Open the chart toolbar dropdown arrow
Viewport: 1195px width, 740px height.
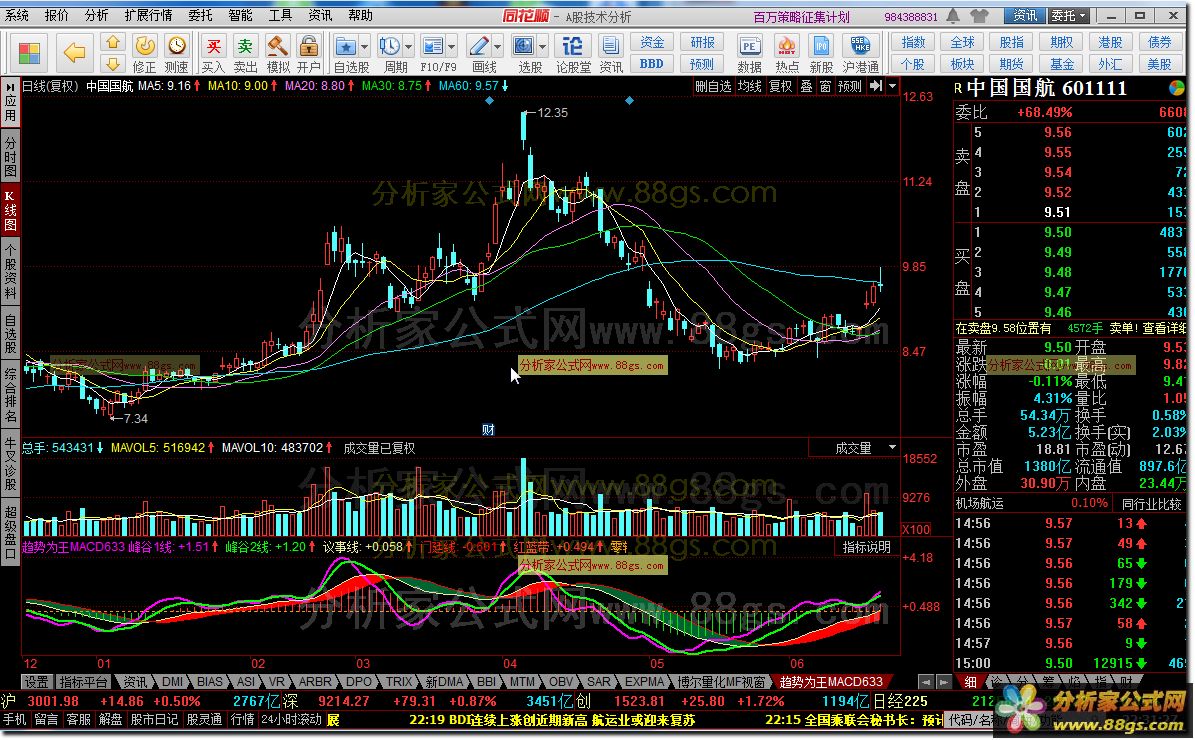[892, 86]
